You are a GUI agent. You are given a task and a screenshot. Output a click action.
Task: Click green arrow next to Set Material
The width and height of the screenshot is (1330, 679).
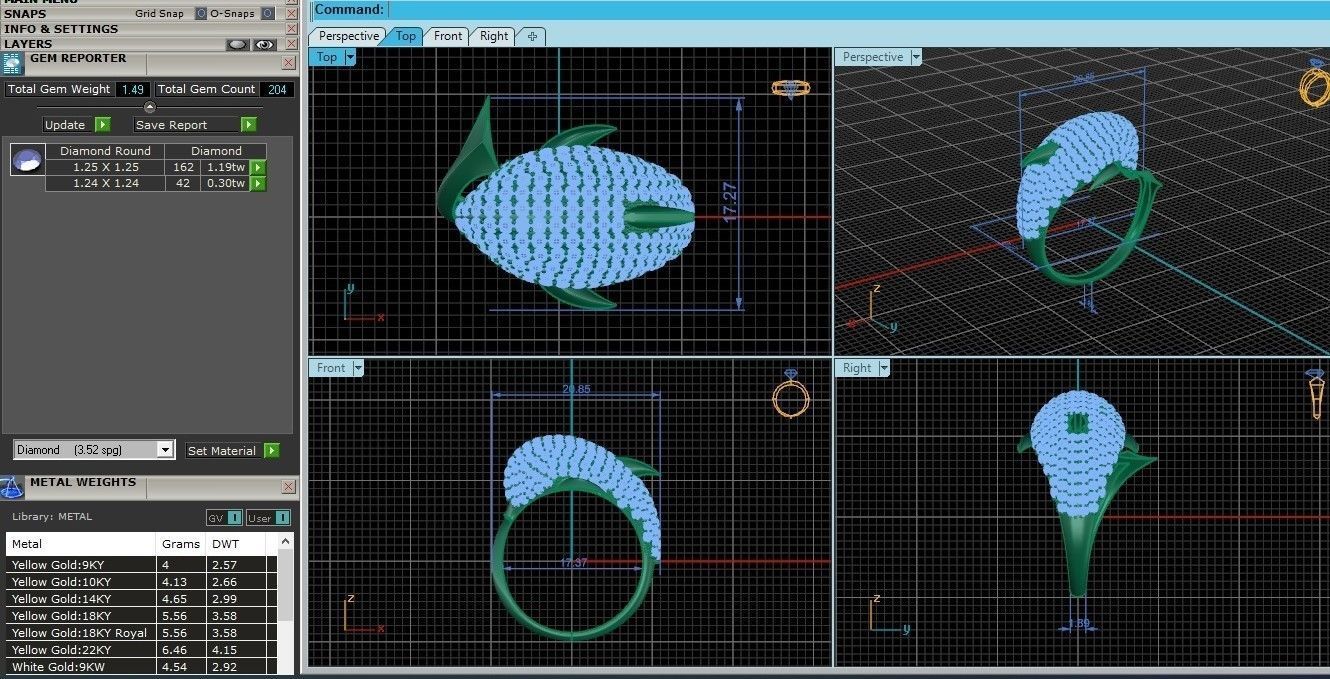pos(271,451)
